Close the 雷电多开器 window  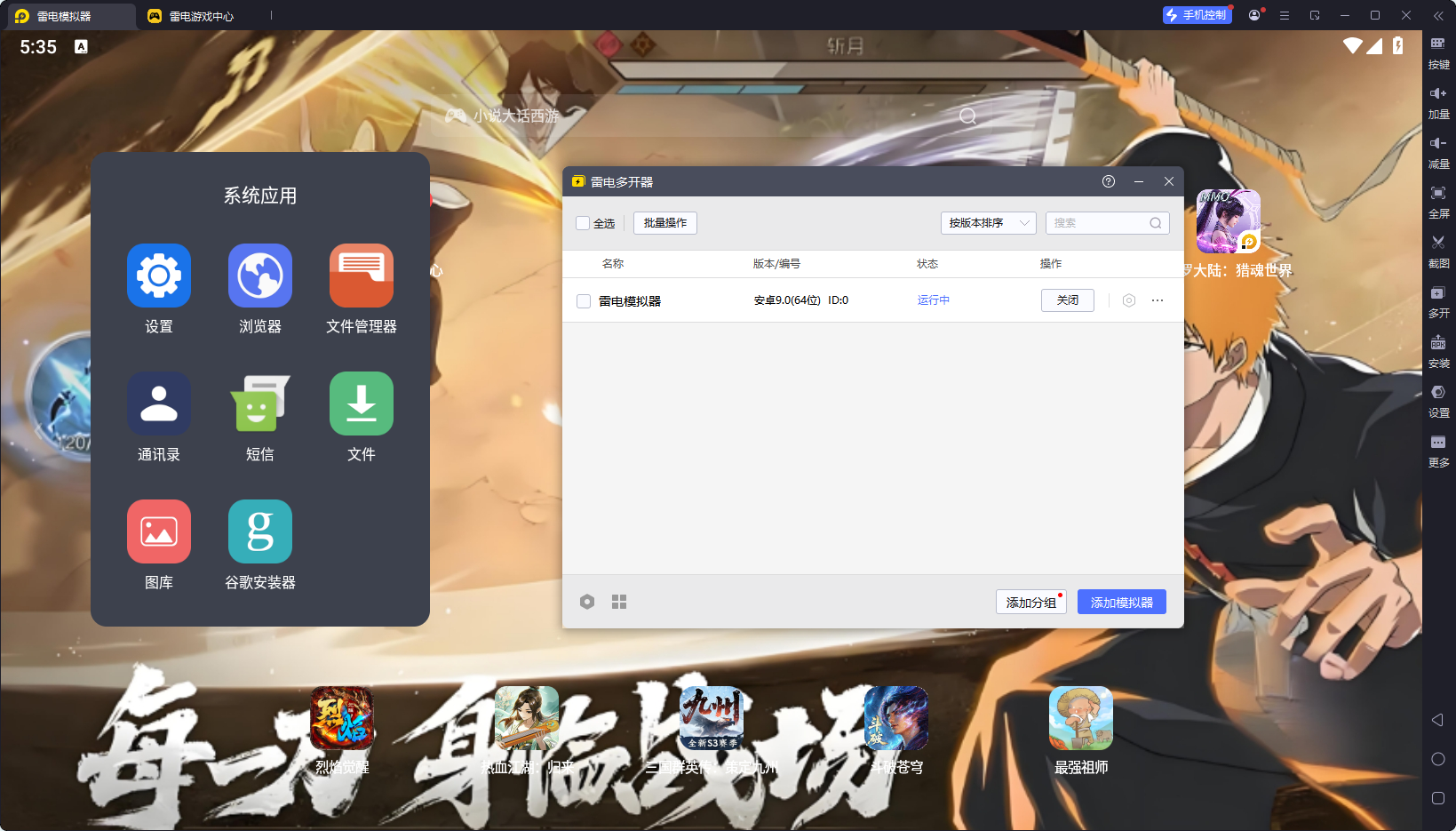pyautogui.click(x=1169, y=181)
